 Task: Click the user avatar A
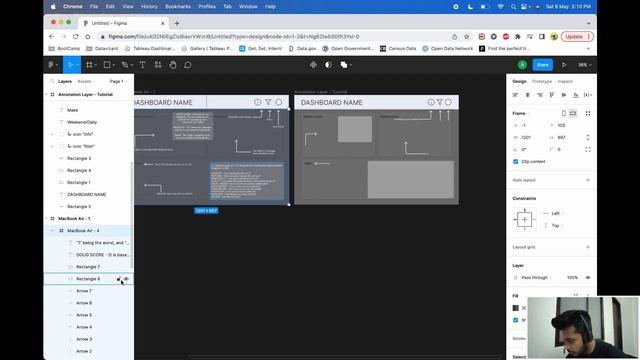pos(522,65)
